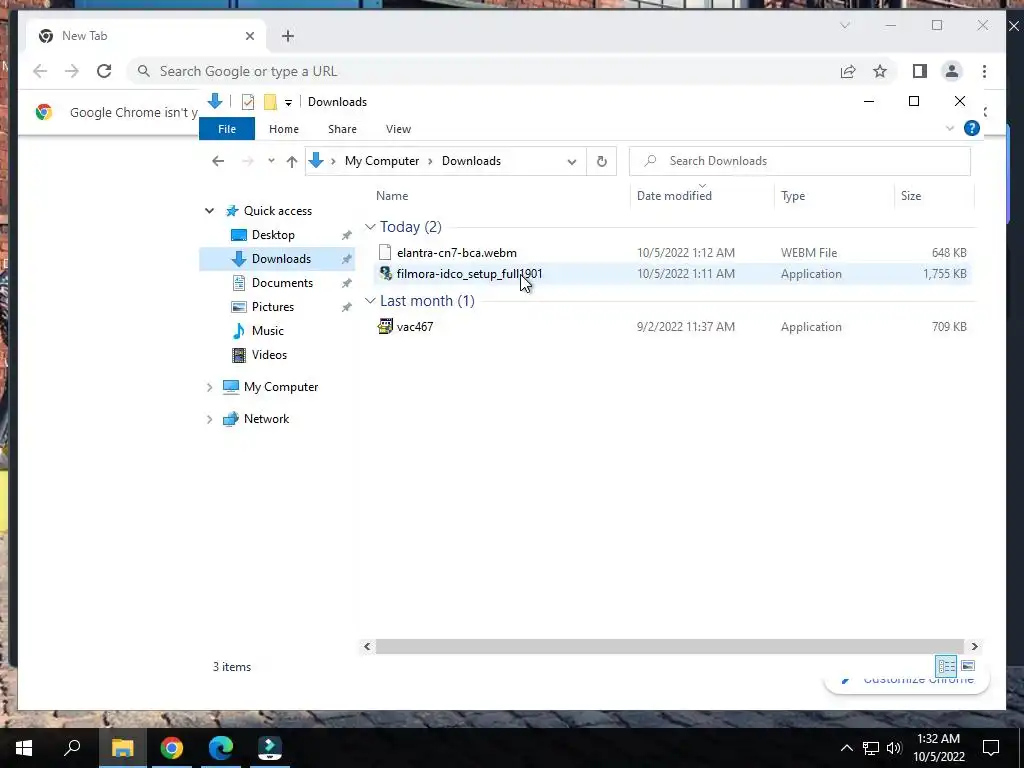The width and height of the screenshot is (1024, 768).
Task: Click the webm file's blank document icon
Action: point(385,252)
